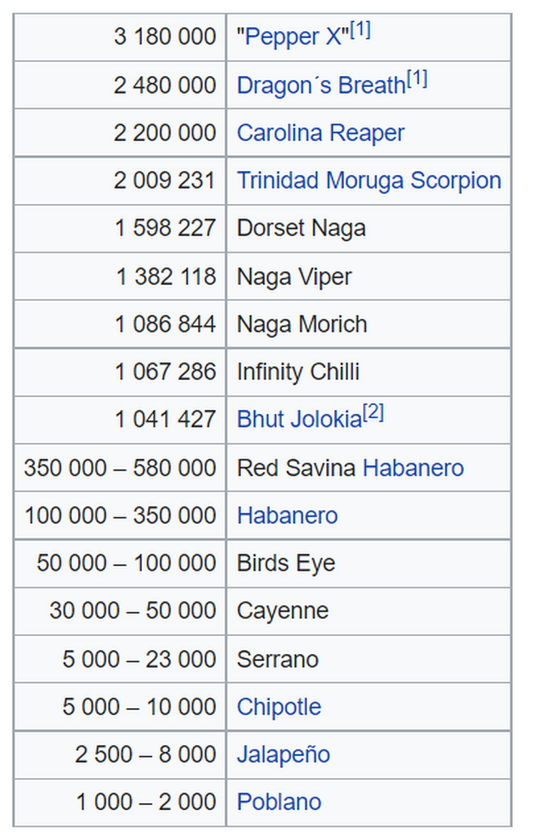Follow the Poblano link
The width and height of the screenshot is (544, 840).
click(x=279, y=802)
